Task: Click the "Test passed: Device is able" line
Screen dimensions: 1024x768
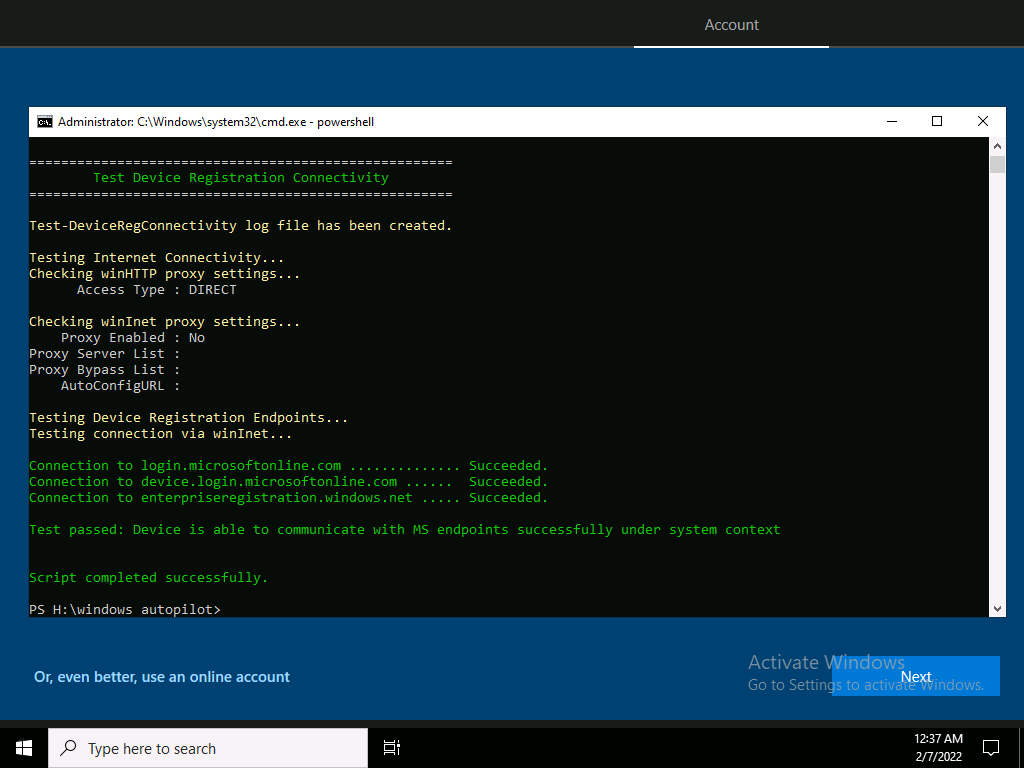Action: point(405,530)
